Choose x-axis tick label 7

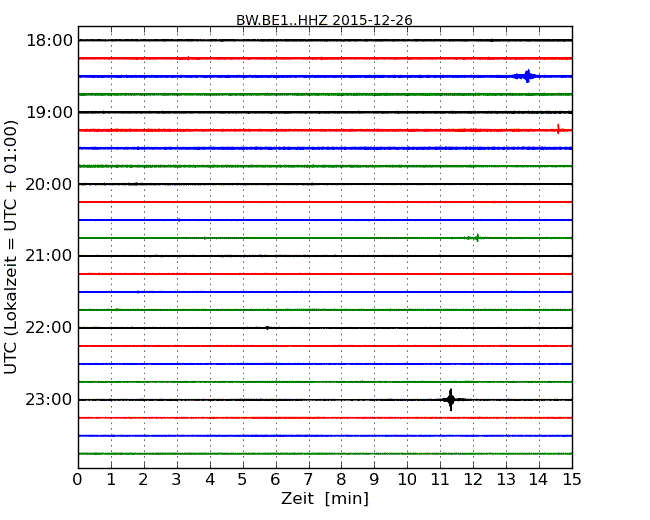tap(308, 479)
